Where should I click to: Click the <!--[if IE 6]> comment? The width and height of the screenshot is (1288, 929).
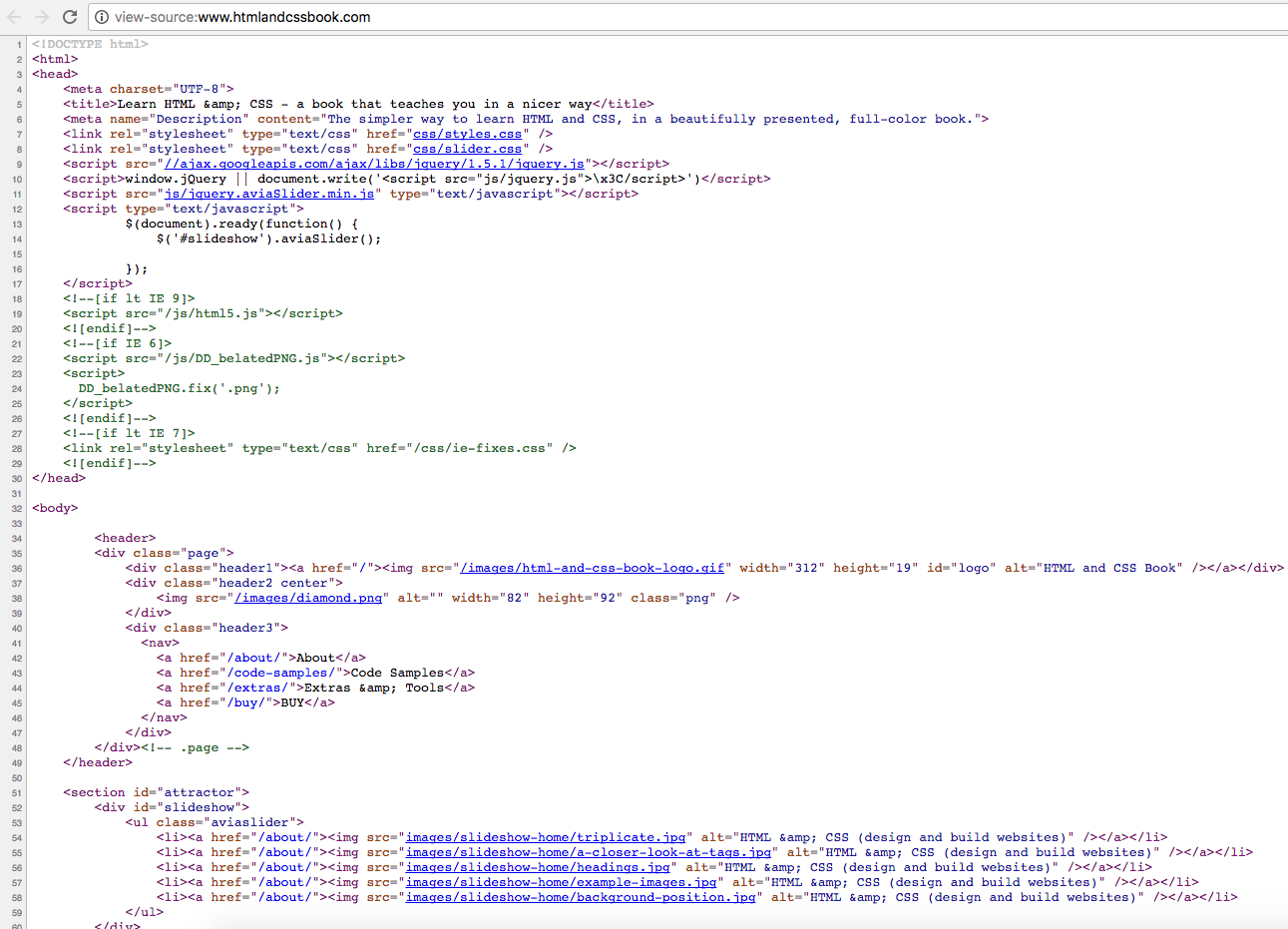[117, 343]
